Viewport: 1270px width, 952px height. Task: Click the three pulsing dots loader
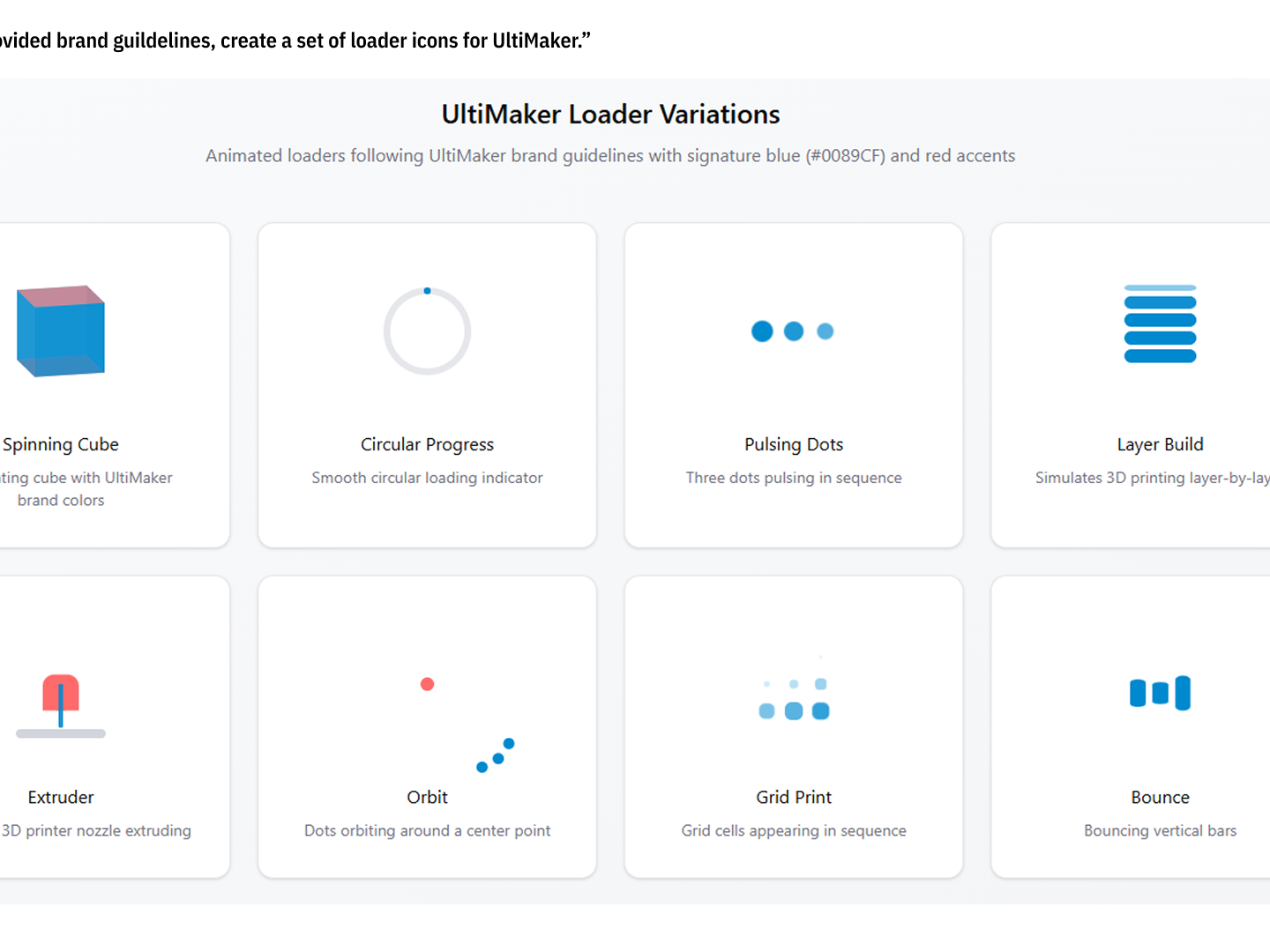pyautogui.click(x=793, y=331)
